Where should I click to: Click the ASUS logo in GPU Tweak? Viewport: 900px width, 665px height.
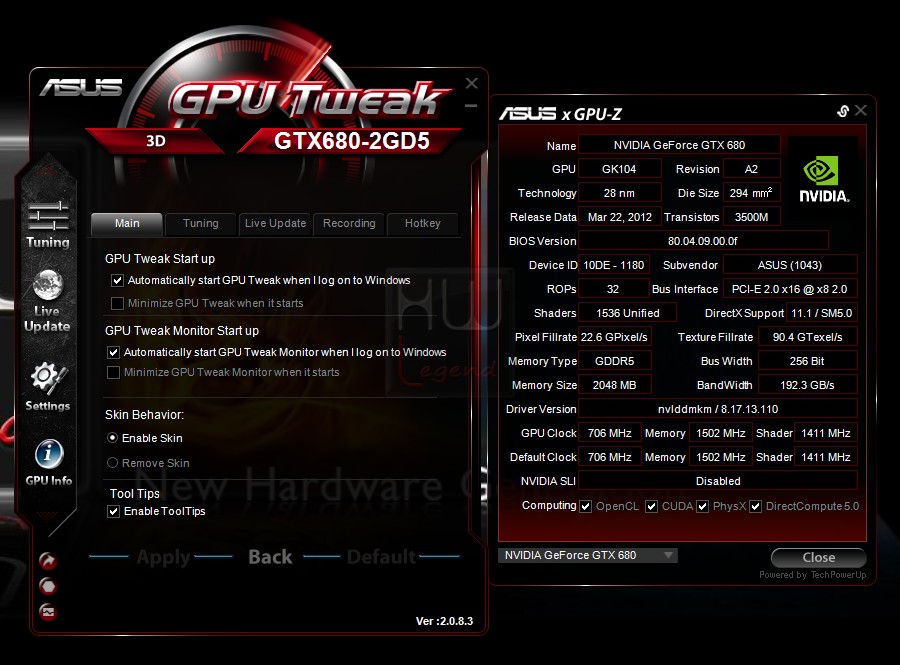pyautogui.click(x=81, y=87)
